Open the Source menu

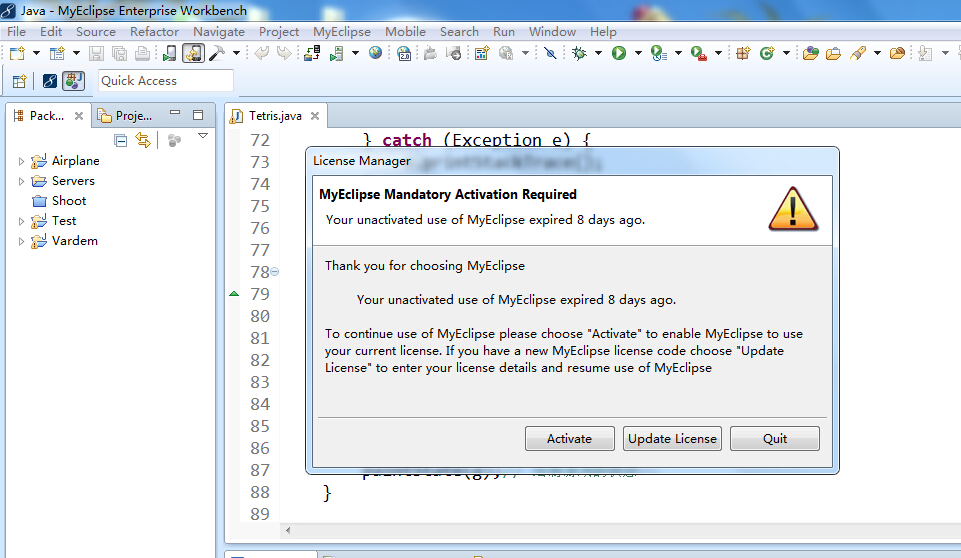pyautogui.click(x=96, y=32)
